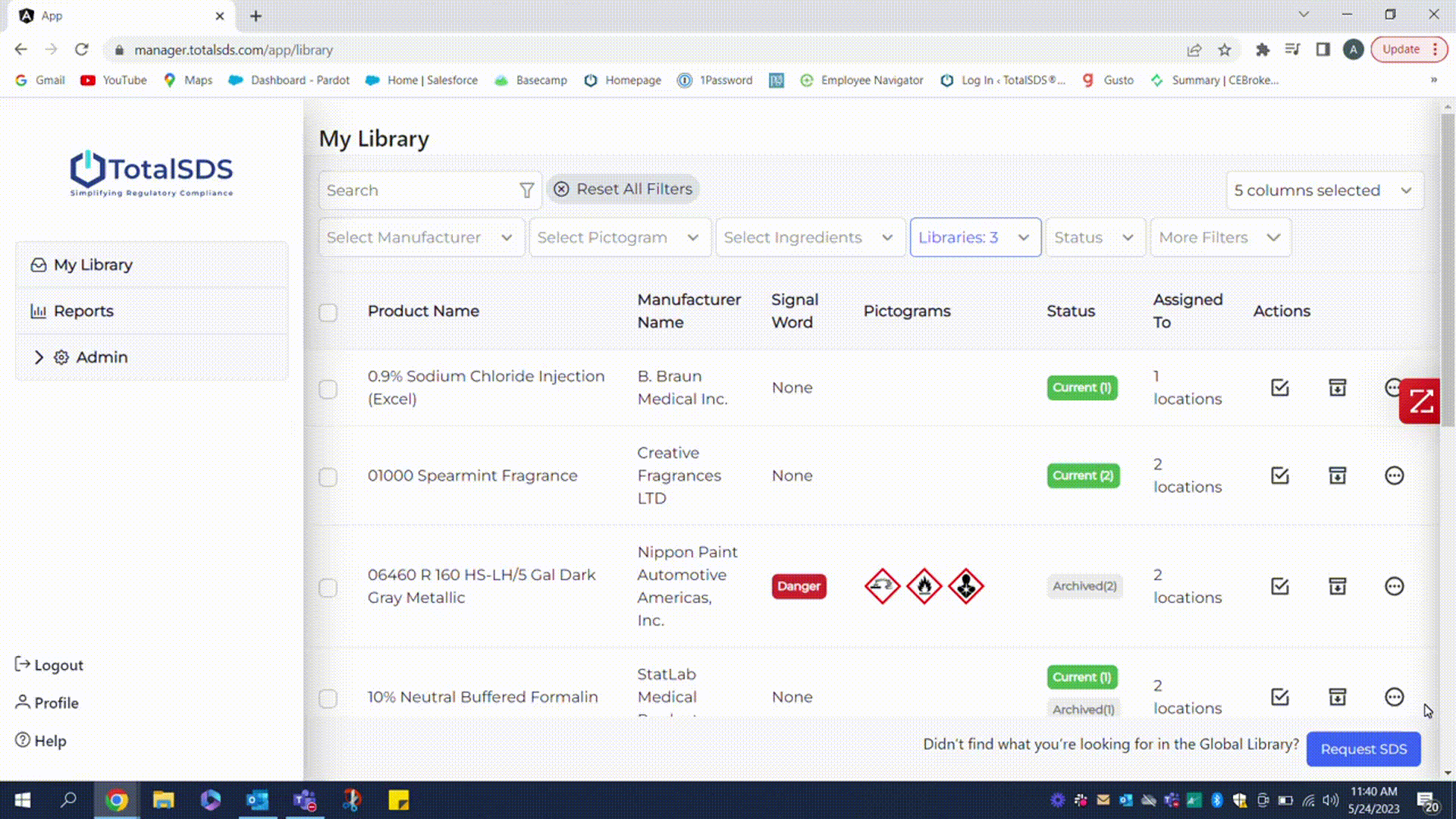Select the 01000 Spearmint Fragrance checkbox
The height and width of the screenshot is (819, 1456).
tap(328, 477)
